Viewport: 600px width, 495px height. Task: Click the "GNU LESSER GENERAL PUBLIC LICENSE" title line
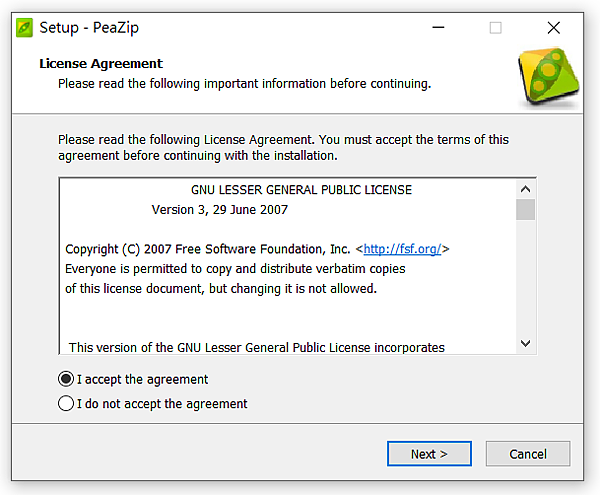tap(301, 190)
